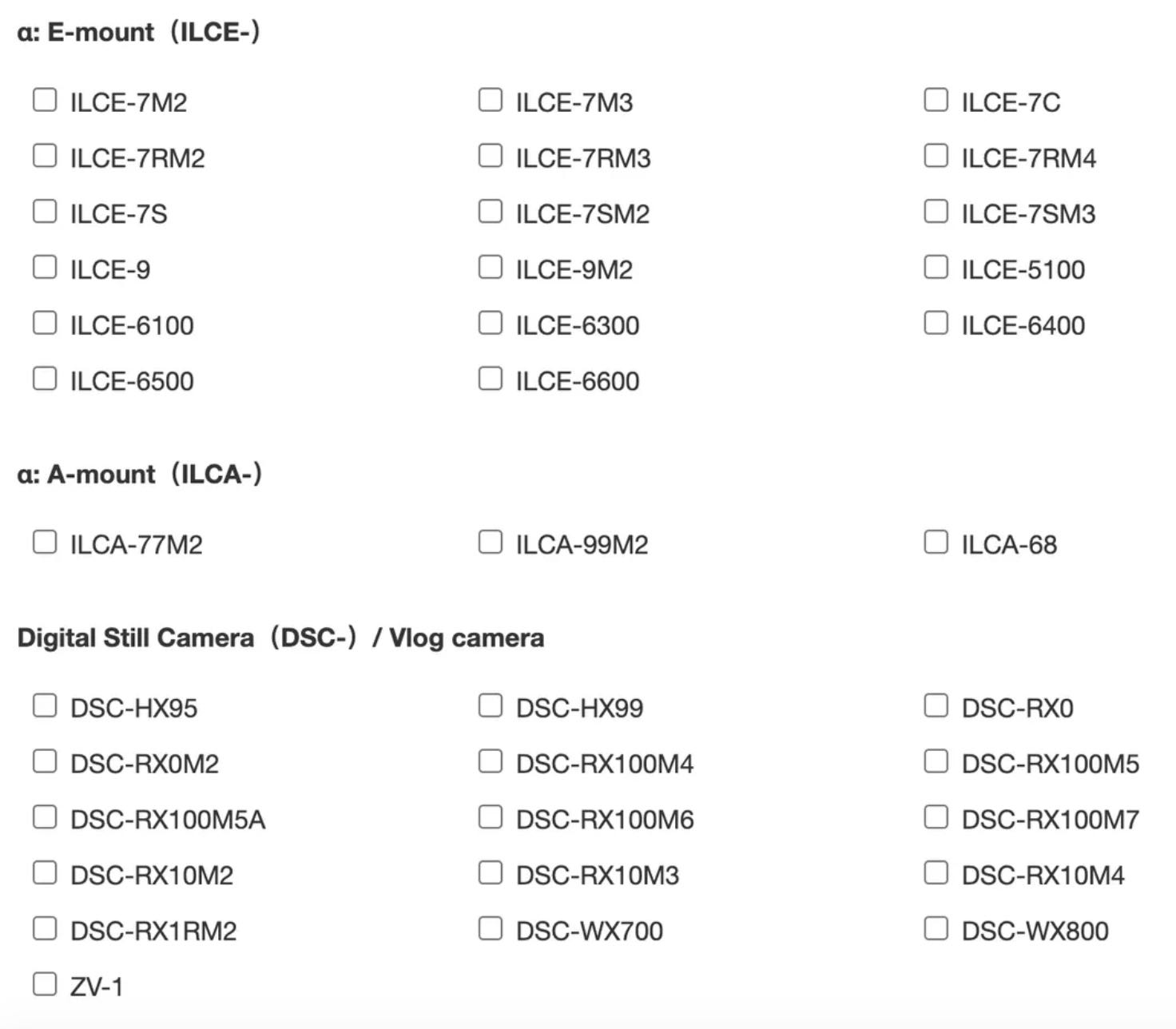The image size is (1176, 1029).
Task: Check the ILCE-7M2 checkbox
Action: tap(45, 100)
